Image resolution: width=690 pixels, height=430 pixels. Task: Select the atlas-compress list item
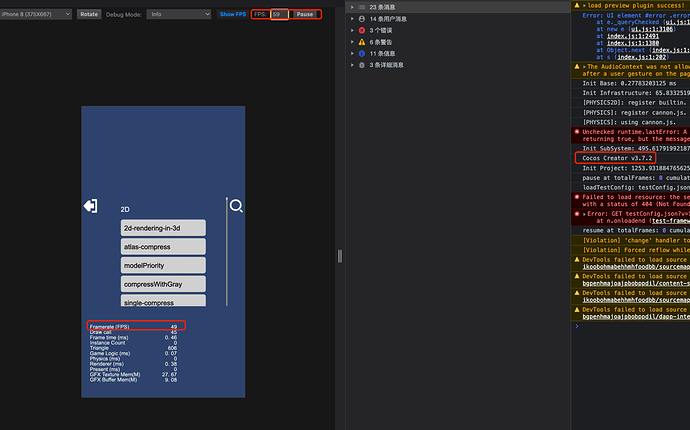point(163,247)
